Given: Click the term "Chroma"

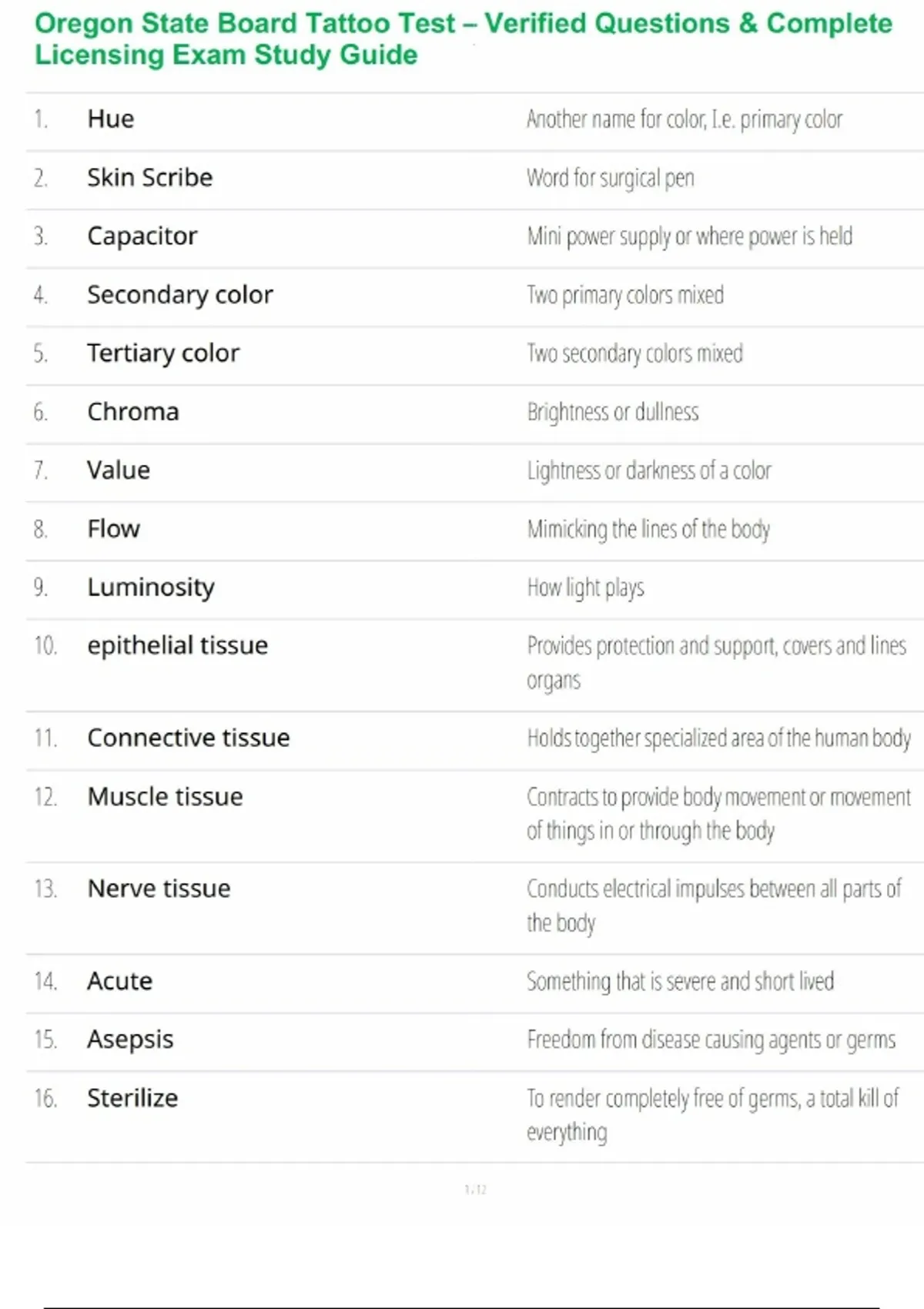Looking at the screenshot, I should coord(132,412).
